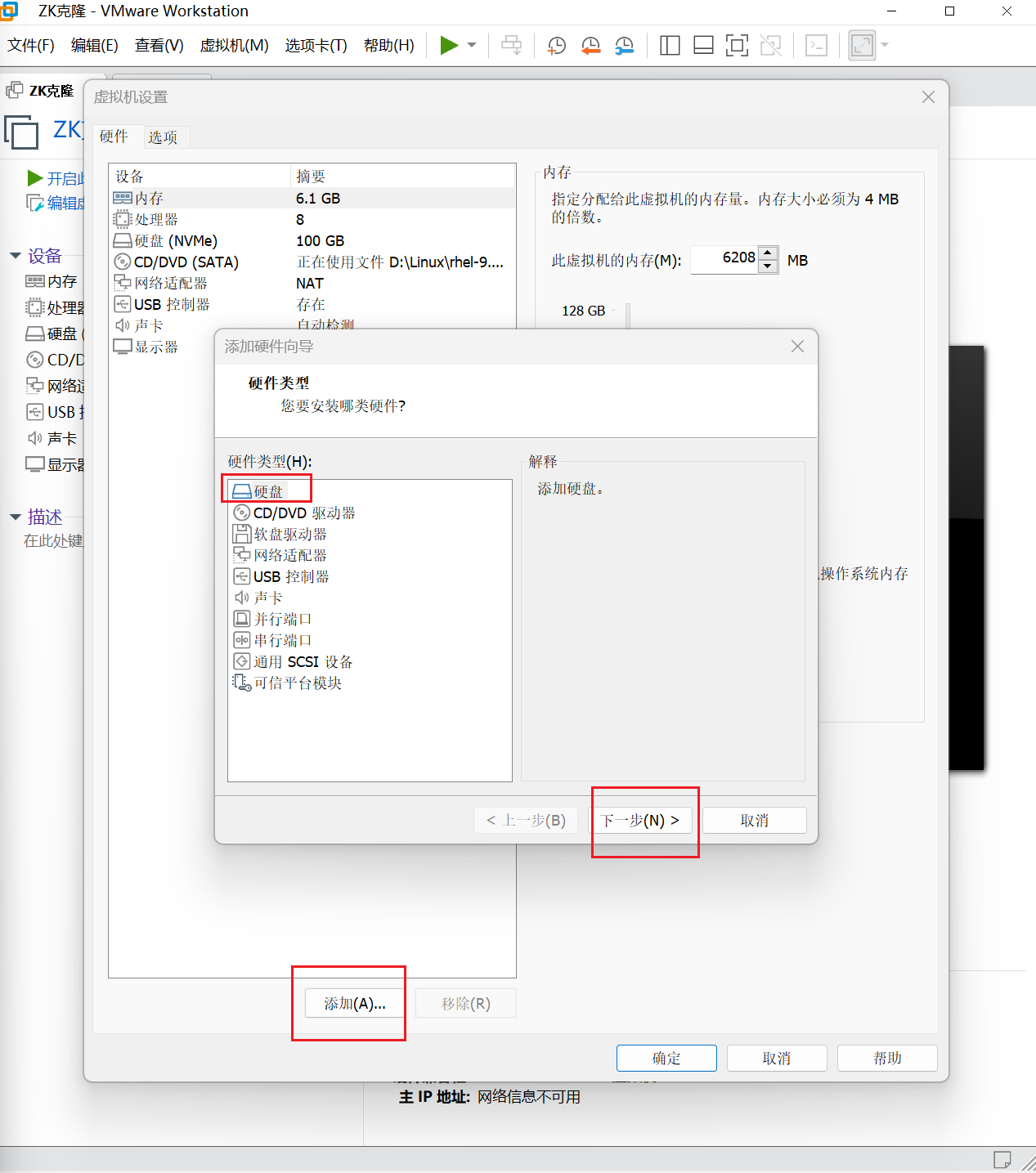Open the 帮助(H) menu
The image size is (1036, 1173).
389,46
